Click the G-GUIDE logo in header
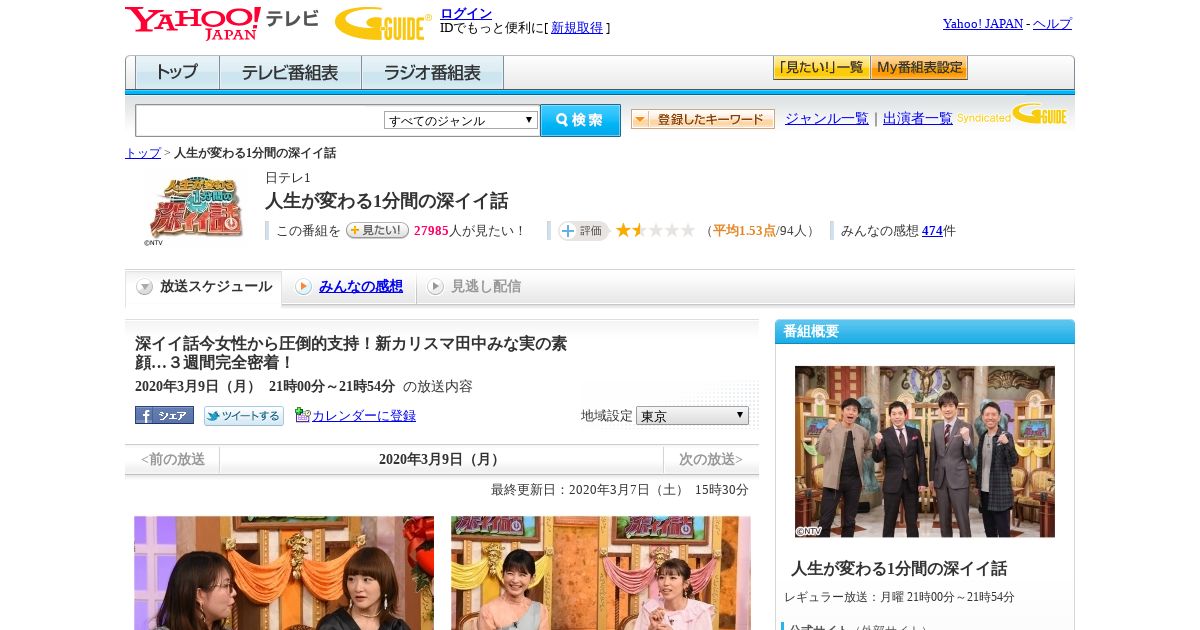 click(x=383, y=23)
